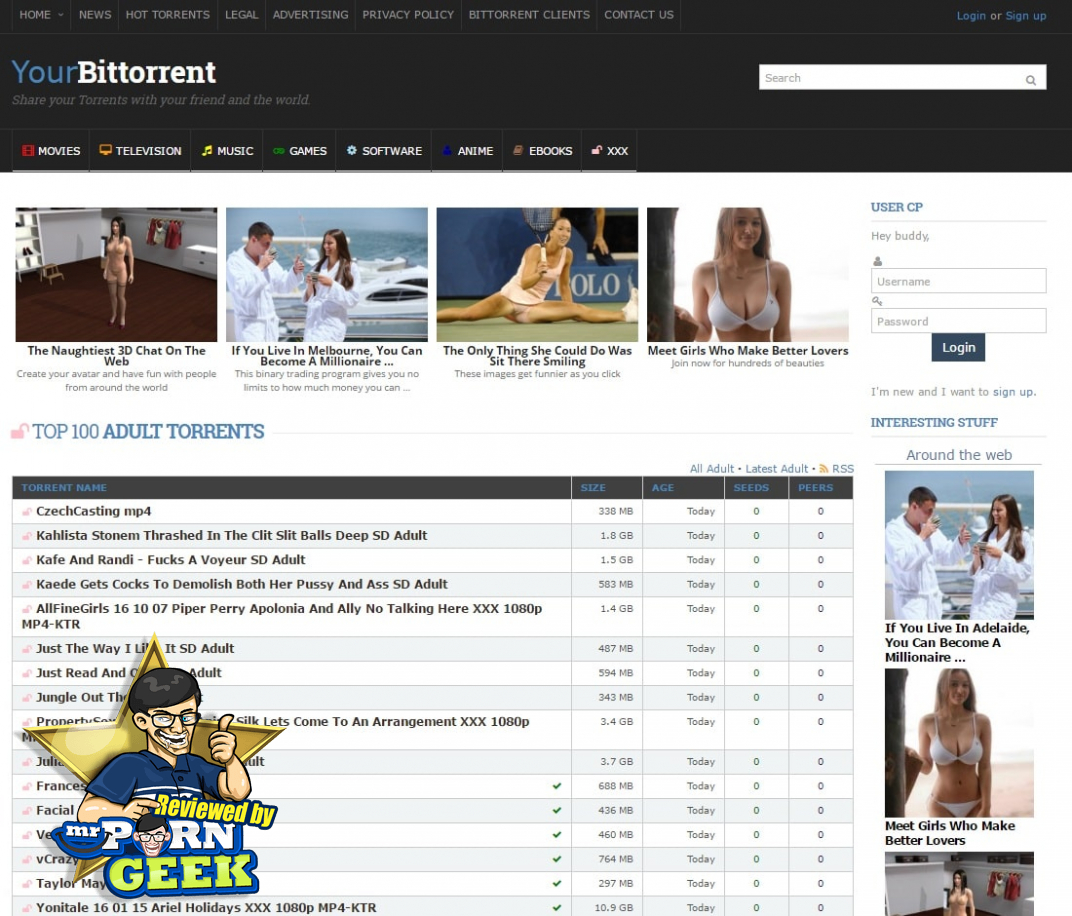Open Software via its gear icon
Image resolution: width=1072 pixels, height=916 pixels.
(351, 150)
